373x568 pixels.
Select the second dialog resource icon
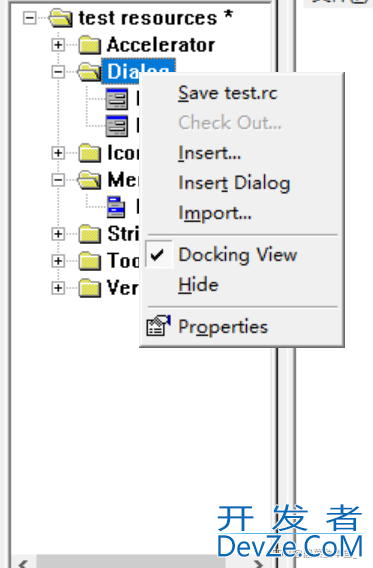click(117, 126)
